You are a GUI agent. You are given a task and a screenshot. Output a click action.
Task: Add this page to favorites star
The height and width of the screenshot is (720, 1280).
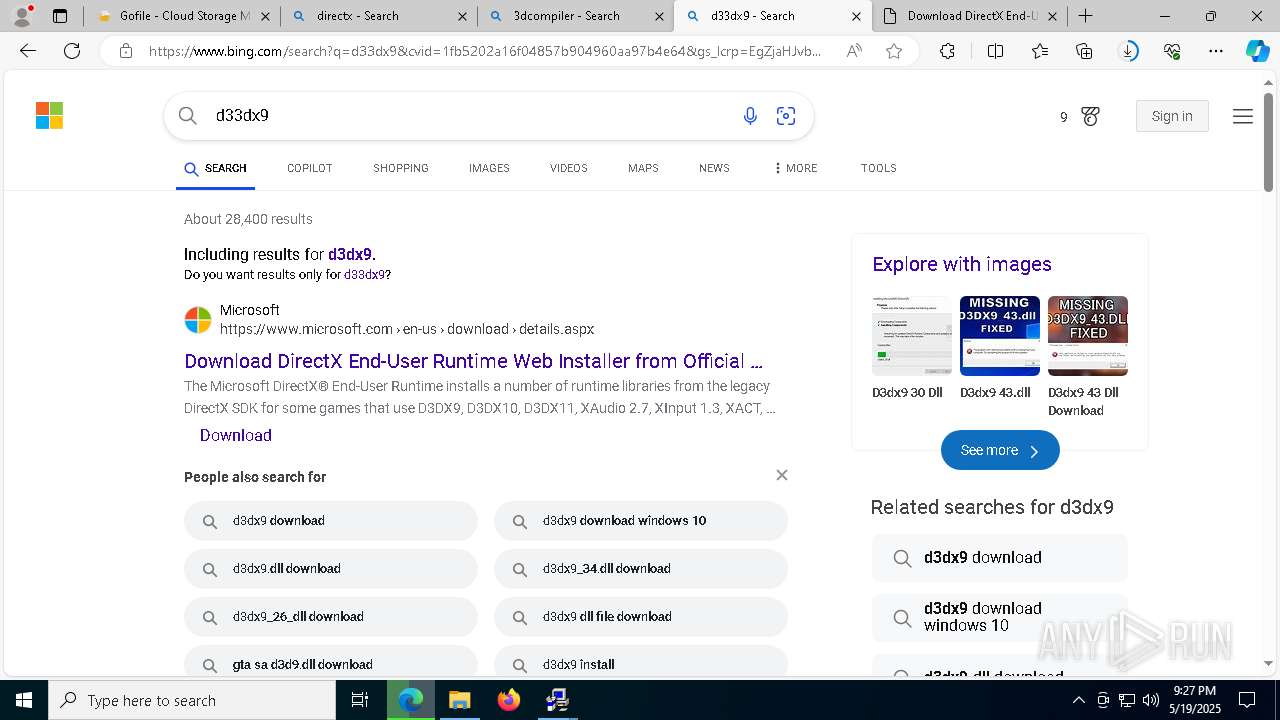[x=894, y=51]
